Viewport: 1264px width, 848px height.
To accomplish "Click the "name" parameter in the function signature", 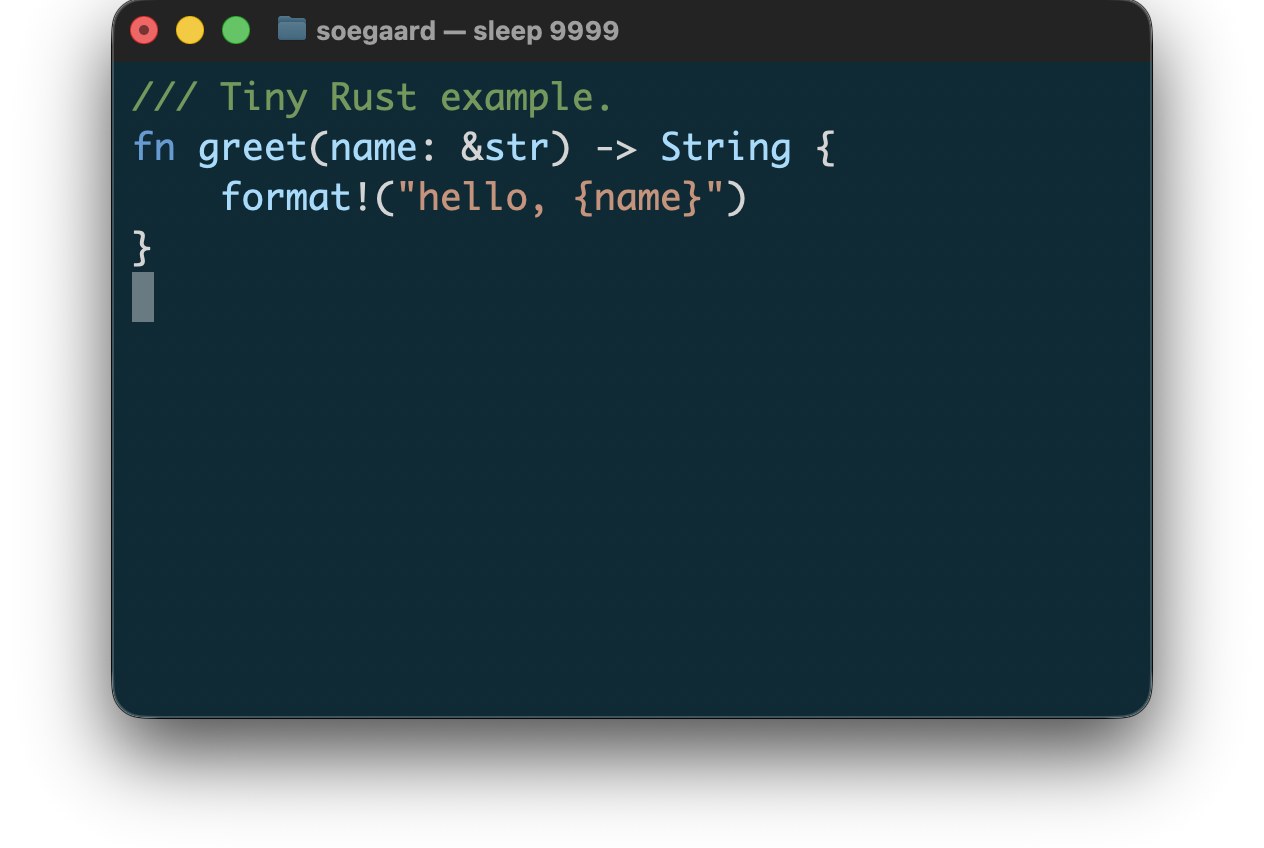I will [x=373, y=148].
